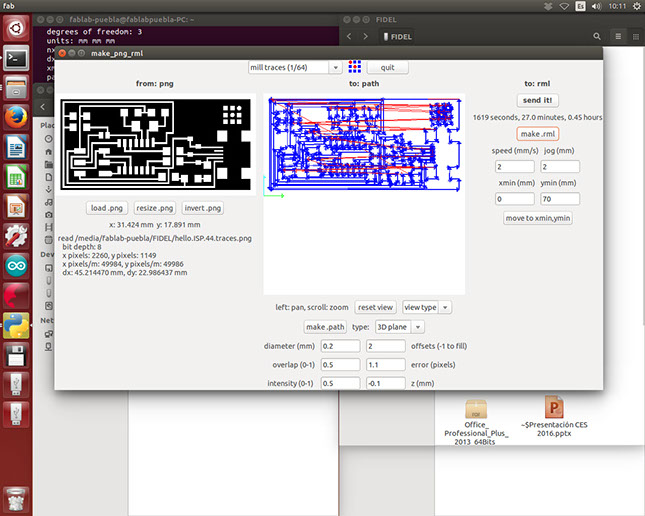Click the diameter (mm) field showing 0.2
Screen dimensions: 645x516
click(341, 346)
